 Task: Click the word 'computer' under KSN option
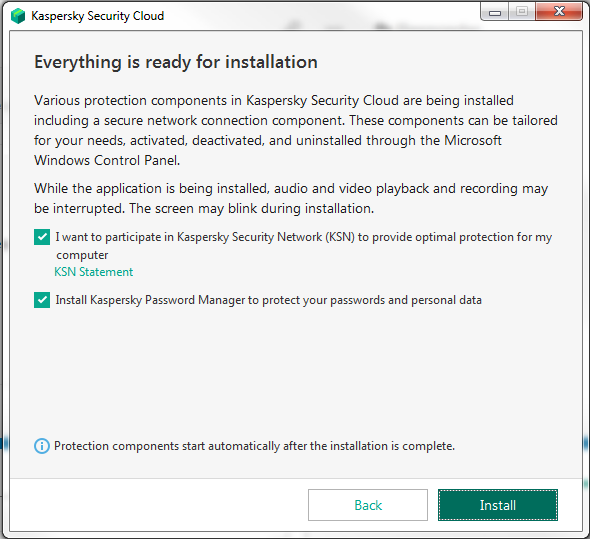pyautogui.click(x=82, y=255)
